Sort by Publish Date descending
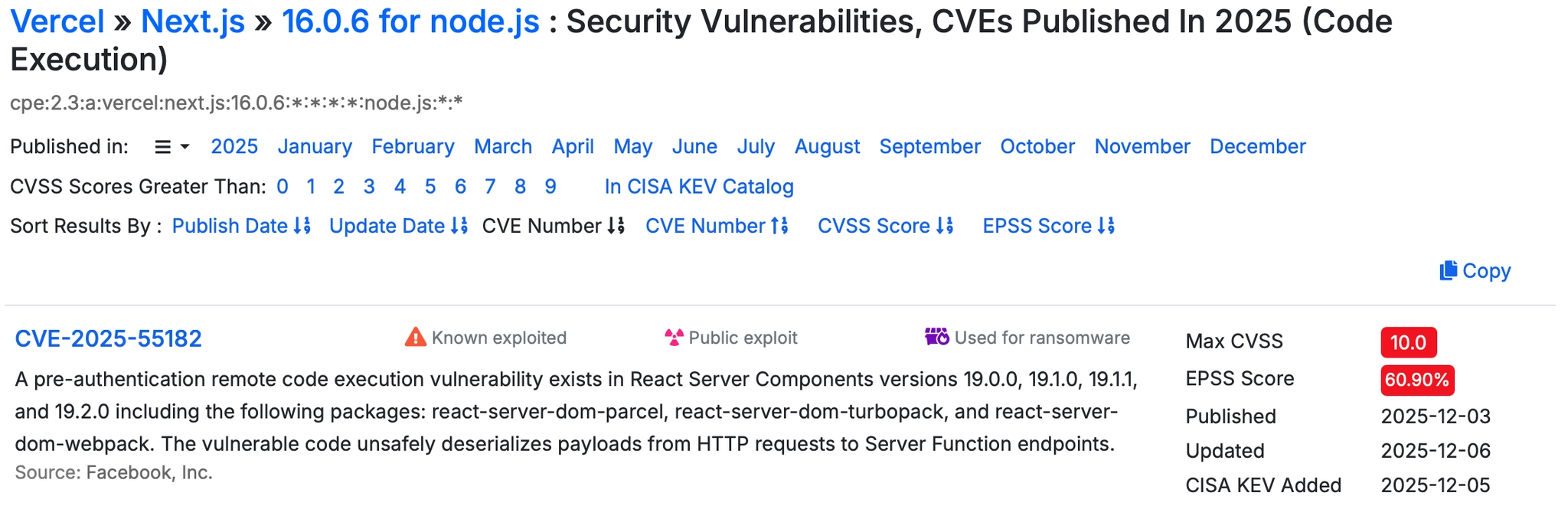This screenshot has height=519, width=1568. click(240, 226)
